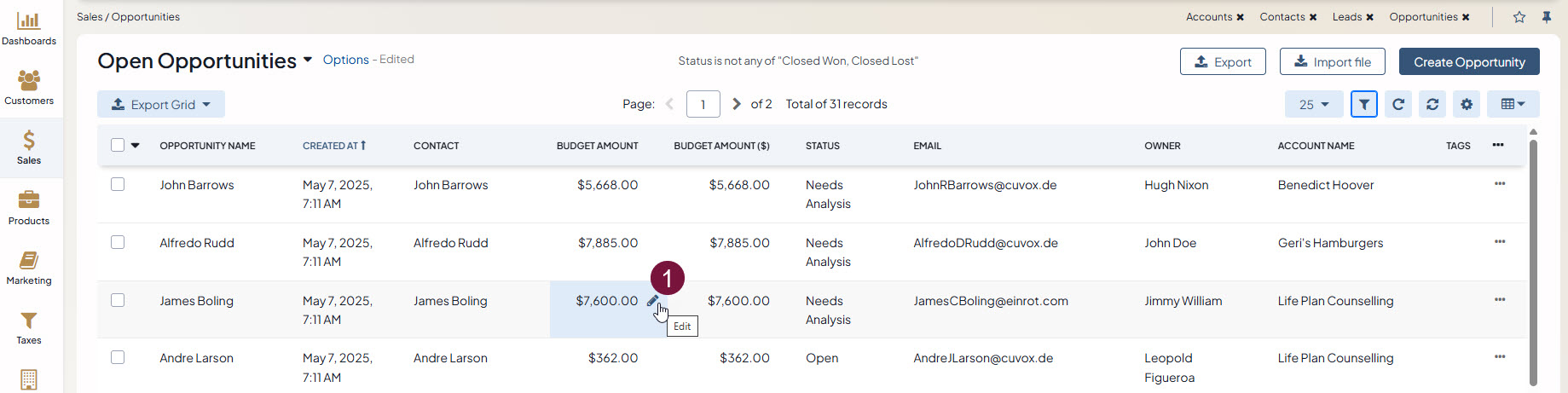Click the Create Opportunity button
The image size is (1568, 393).
pos(1469,62)
